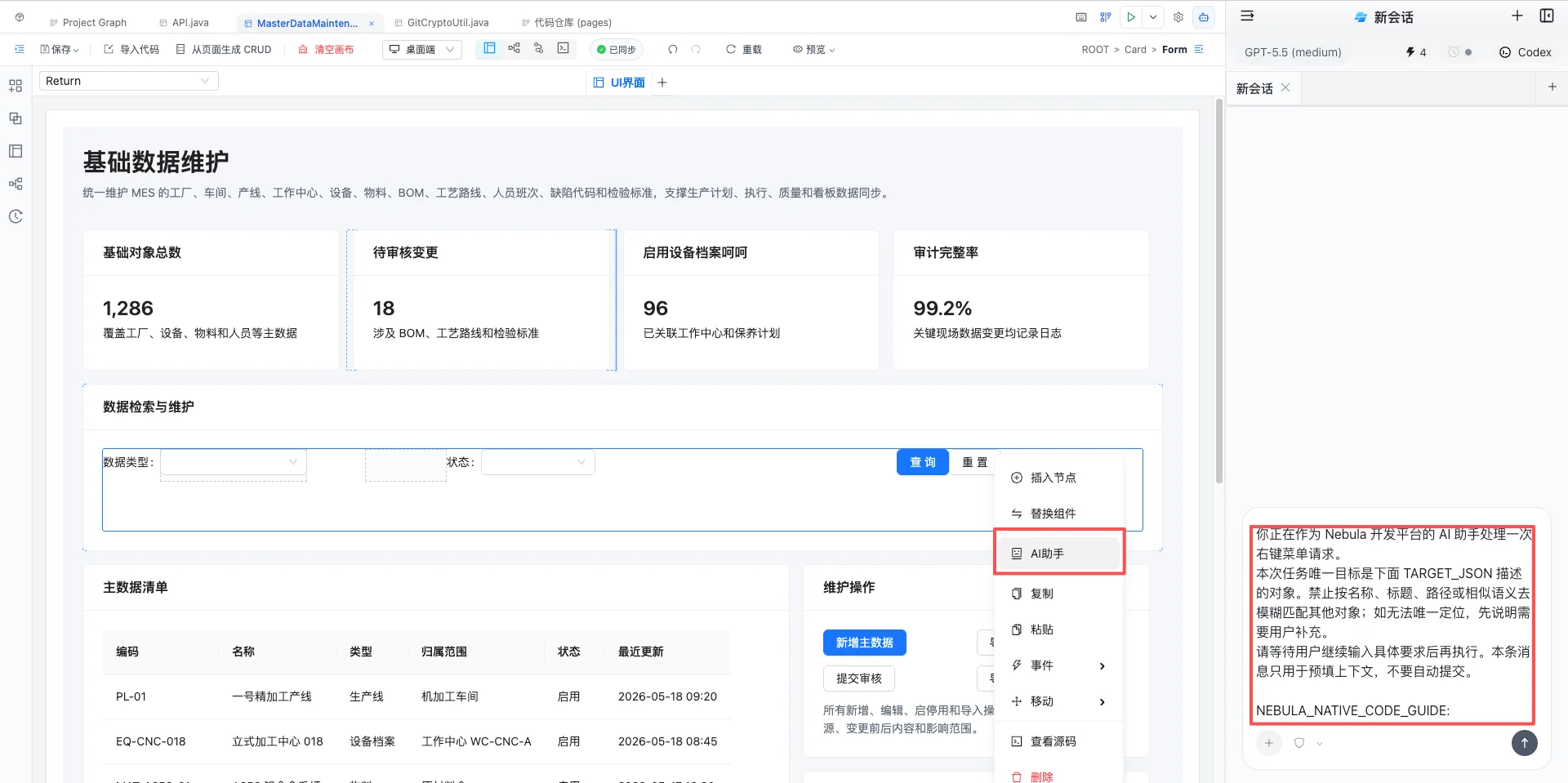Click the redo arrow icon
Screen dimensions: 1568x783
(696, 49)
